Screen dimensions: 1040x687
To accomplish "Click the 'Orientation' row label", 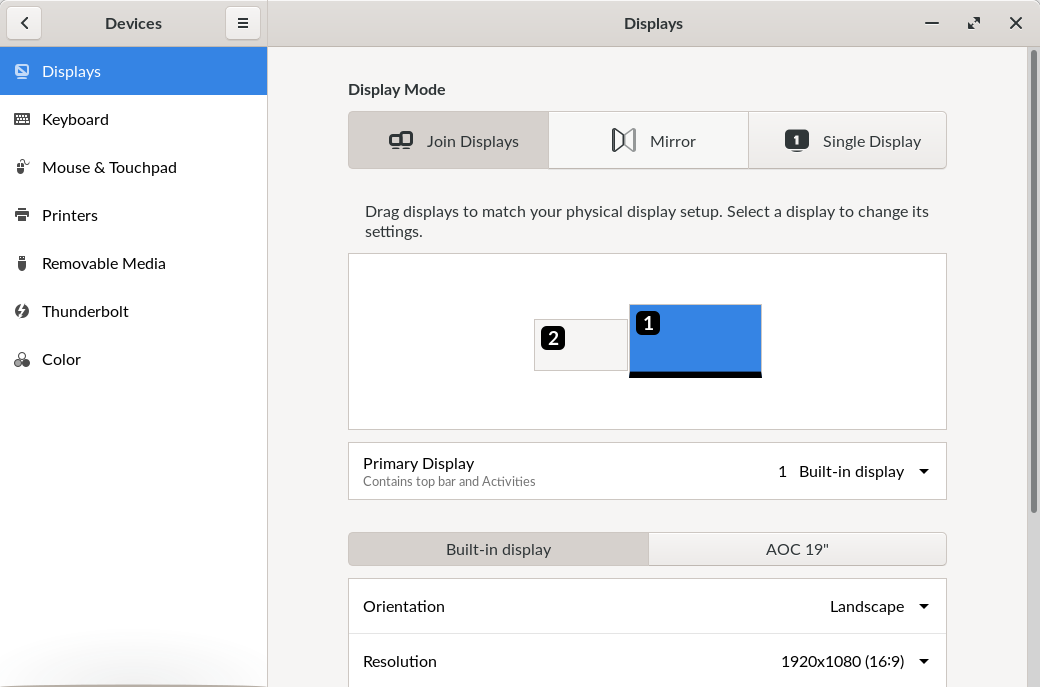I will (404, 607).
